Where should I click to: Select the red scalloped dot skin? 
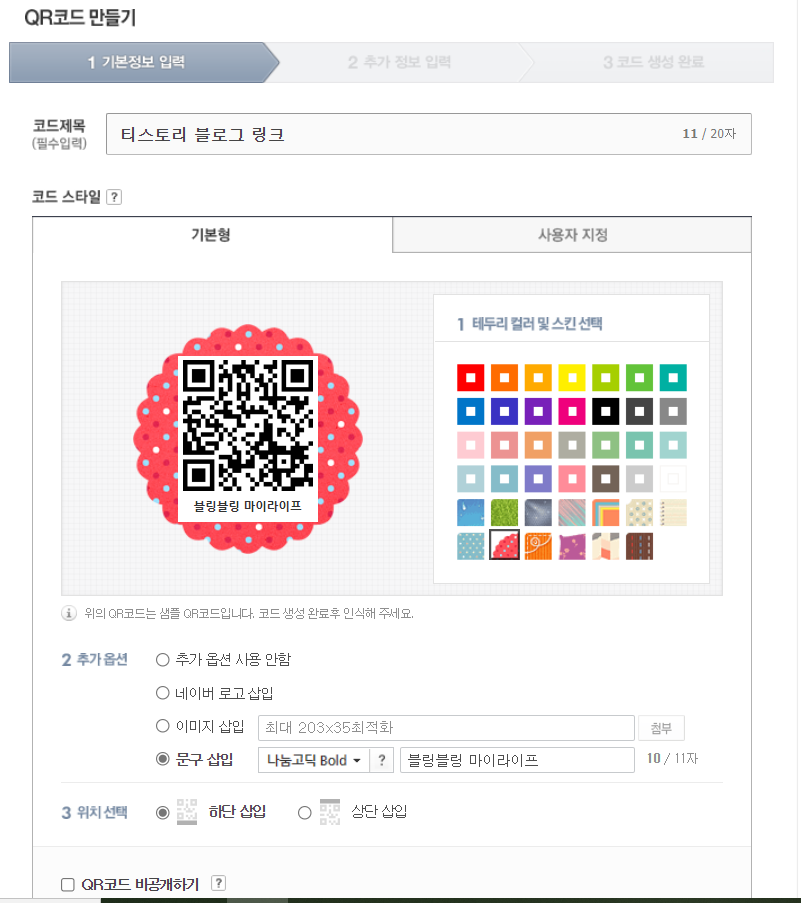pos(504,545)
